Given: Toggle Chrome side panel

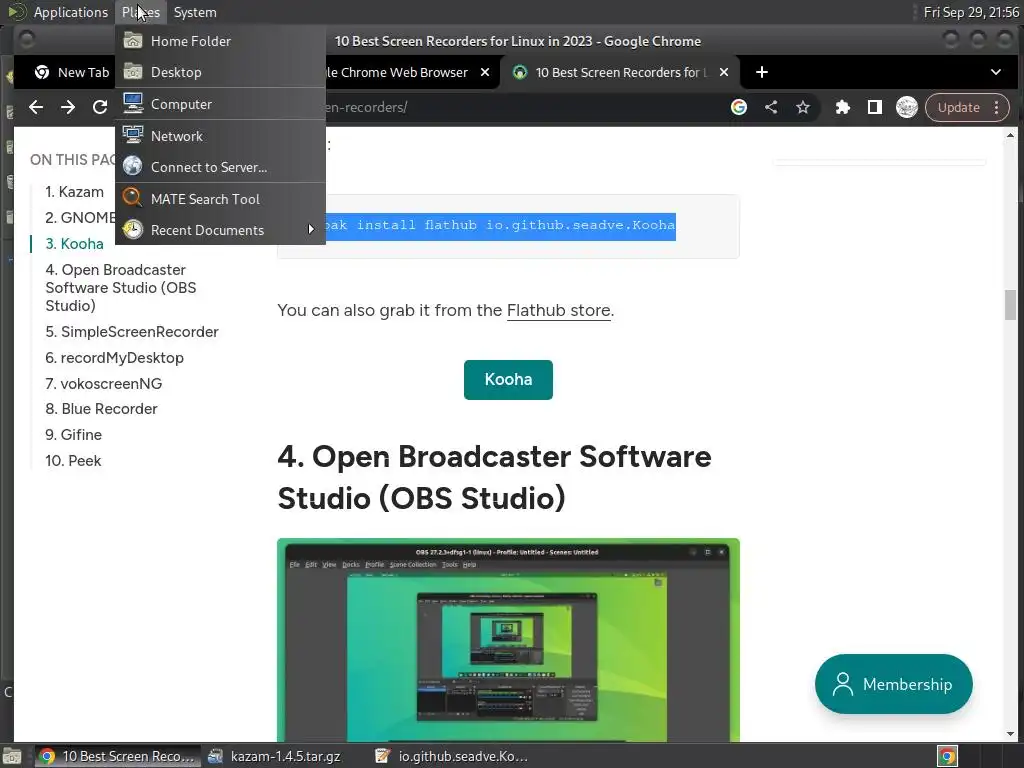Looking at the screenshot, I should (x=874, y=107).
